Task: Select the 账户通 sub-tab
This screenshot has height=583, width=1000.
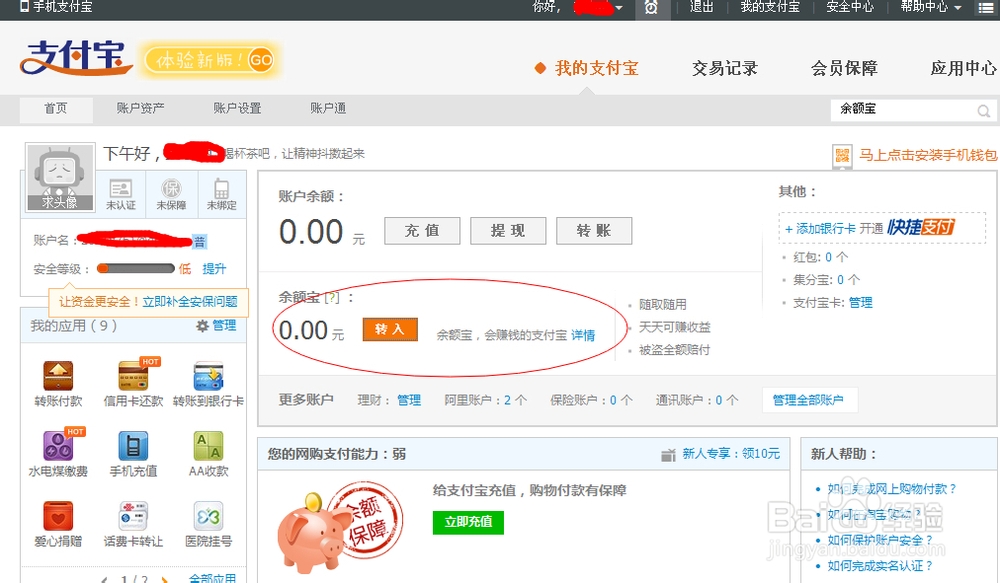Action: coord(328,108)
